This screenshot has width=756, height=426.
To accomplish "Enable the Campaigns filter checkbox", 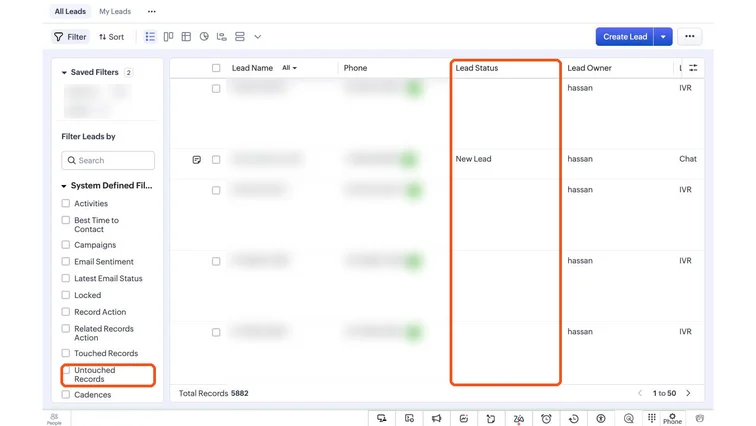I will coord(66,245).
